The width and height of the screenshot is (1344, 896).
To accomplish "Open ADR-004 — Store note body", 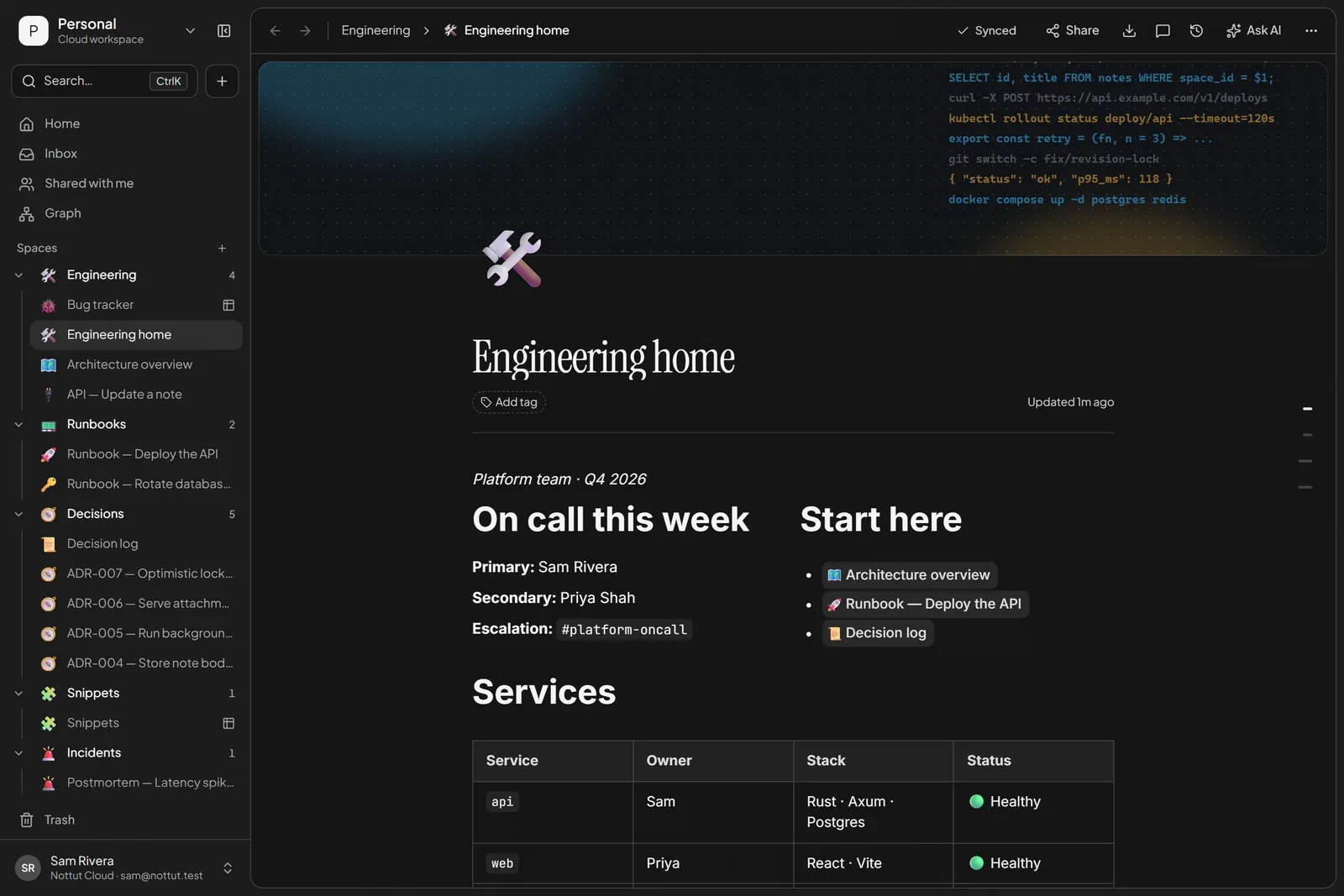I will [136, 663].
